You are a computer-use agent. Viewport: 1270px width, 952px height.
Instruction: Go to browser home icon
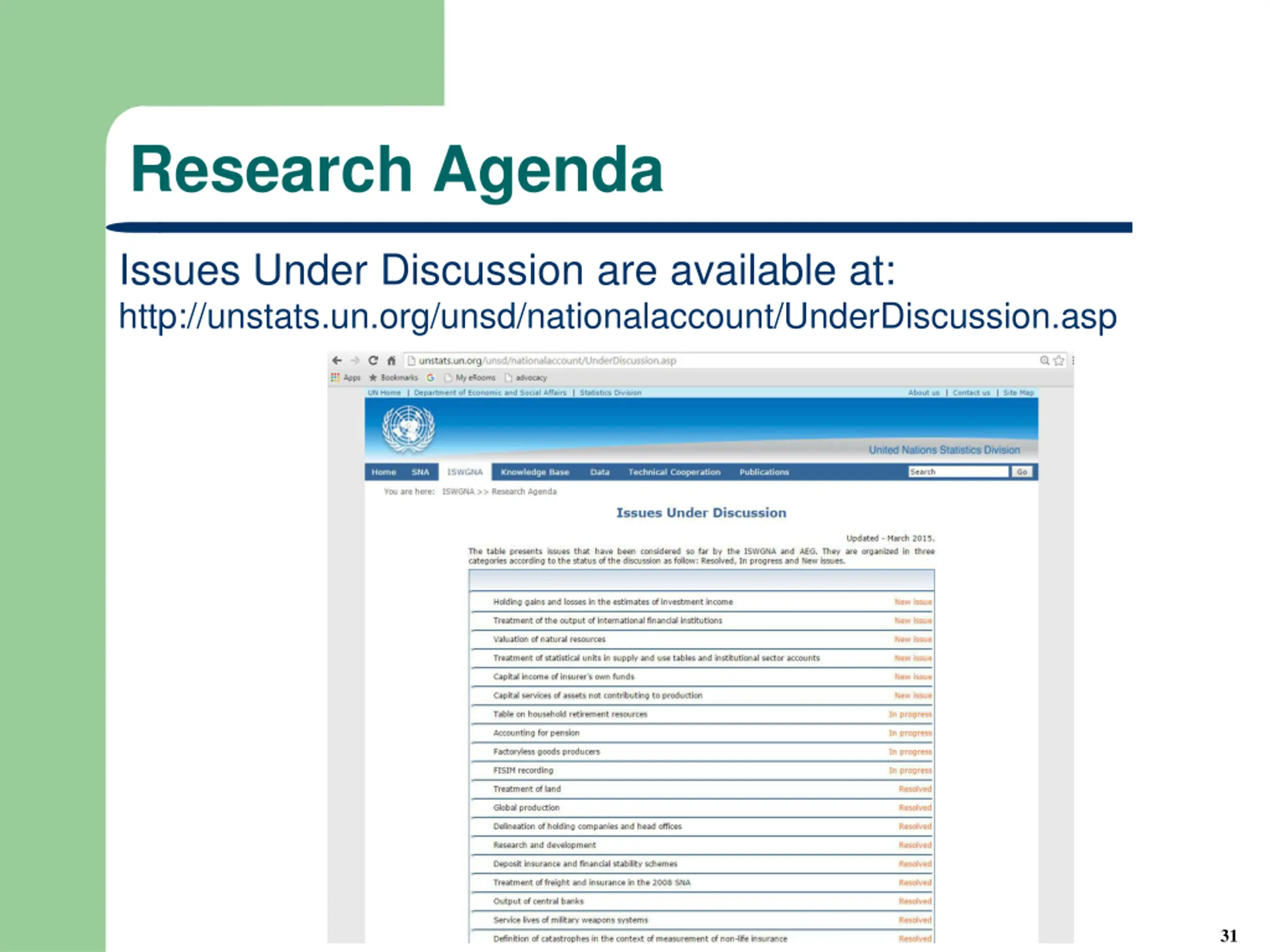point(391,360)
